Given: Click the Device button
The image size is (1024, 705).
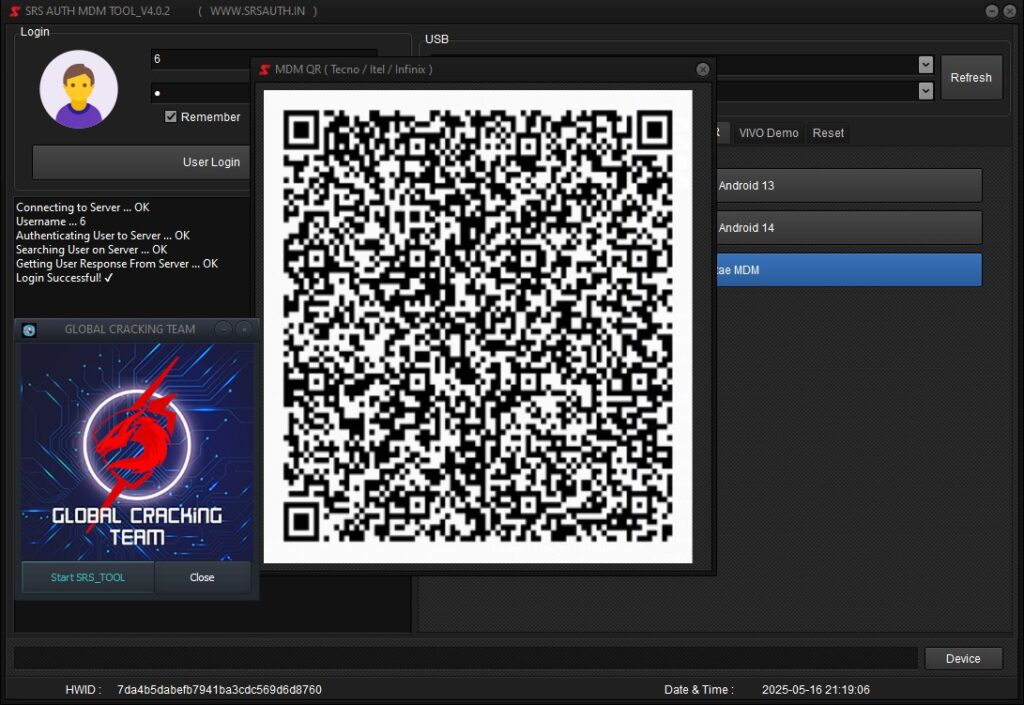Looking at the screenshot, I should pyautogui.click(x=963, y=659).
